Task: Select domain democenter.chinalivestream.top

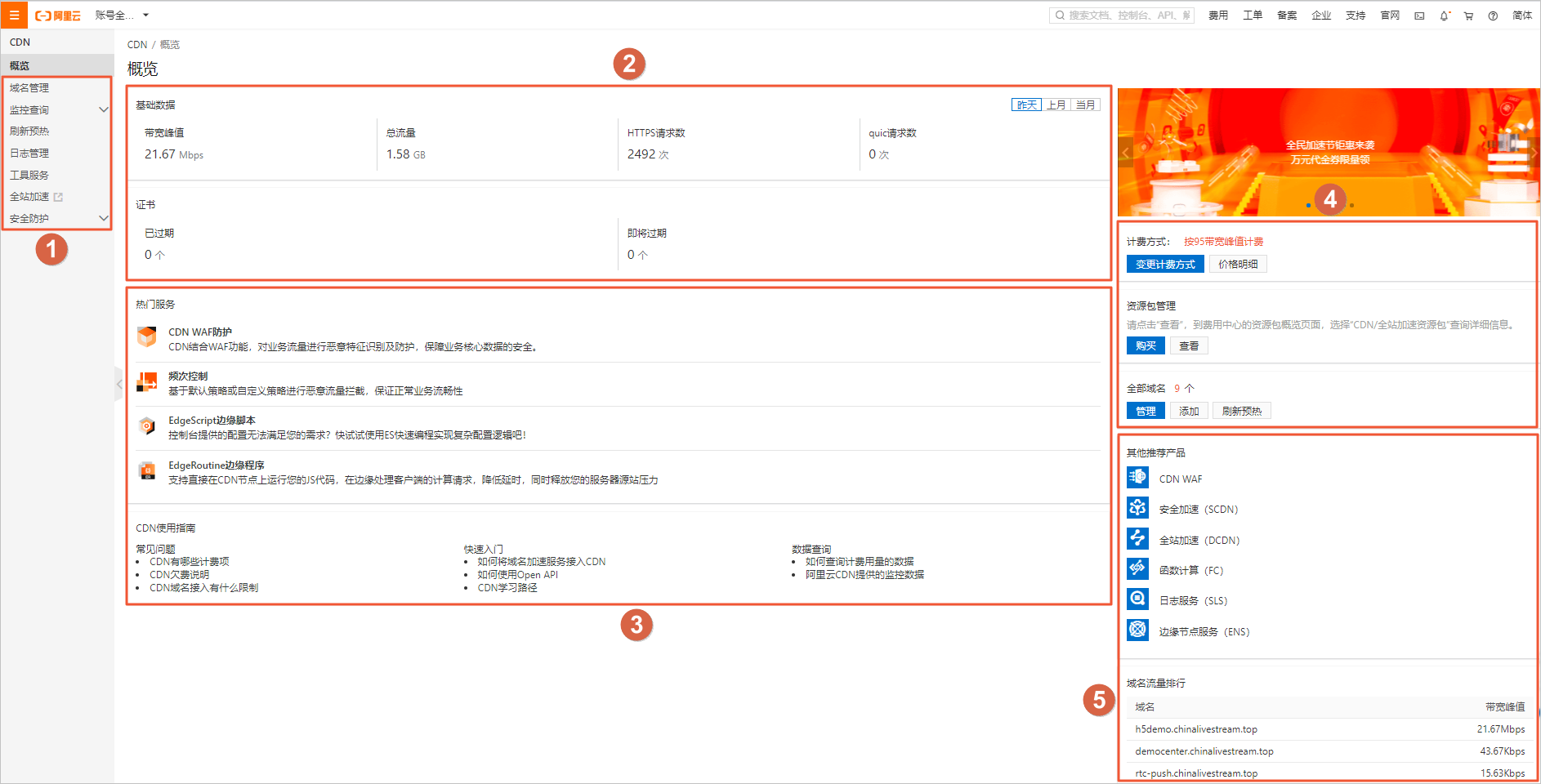Action: [x=1204, y=751]
